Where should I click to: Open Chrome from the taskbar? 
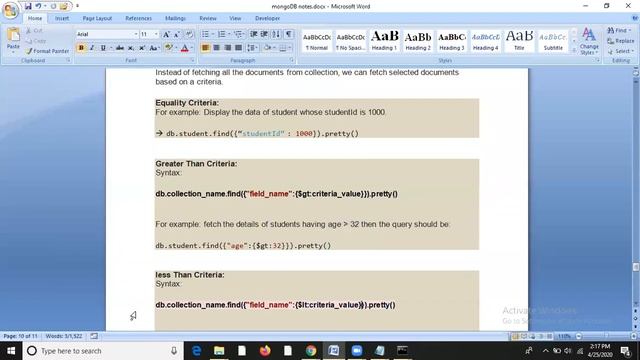click(x=311, y=351)
